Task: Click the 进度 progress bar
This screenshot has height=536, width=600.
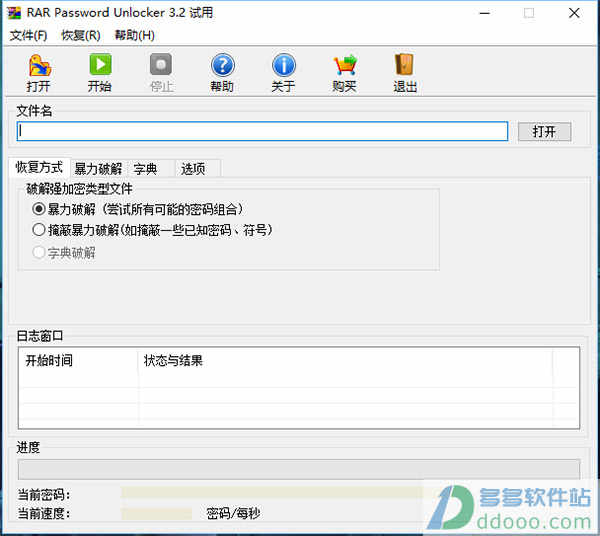Action: 299,469
